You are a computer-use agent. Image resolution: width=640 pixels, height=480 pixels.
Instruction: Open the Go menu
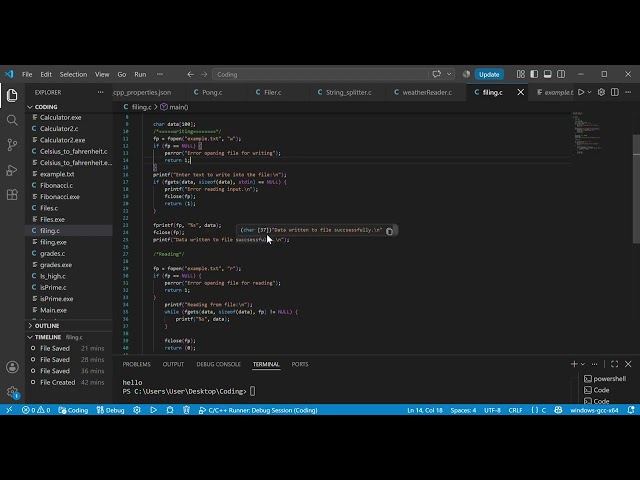[122, 74]
